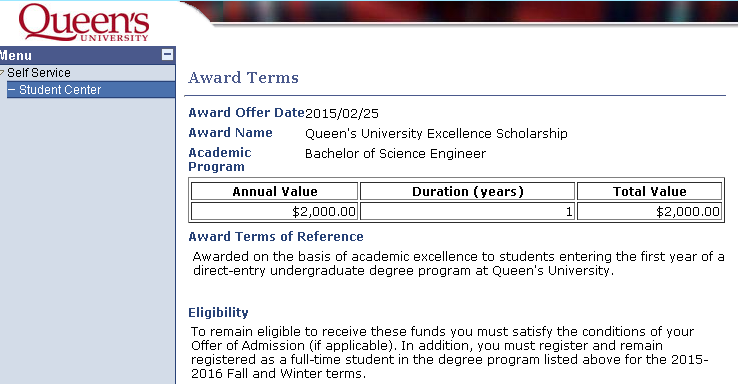Image resolution: width=738 pixels, height=384 pixels.
Task: Open the Student Center link
Action: [x=60, y=89]
